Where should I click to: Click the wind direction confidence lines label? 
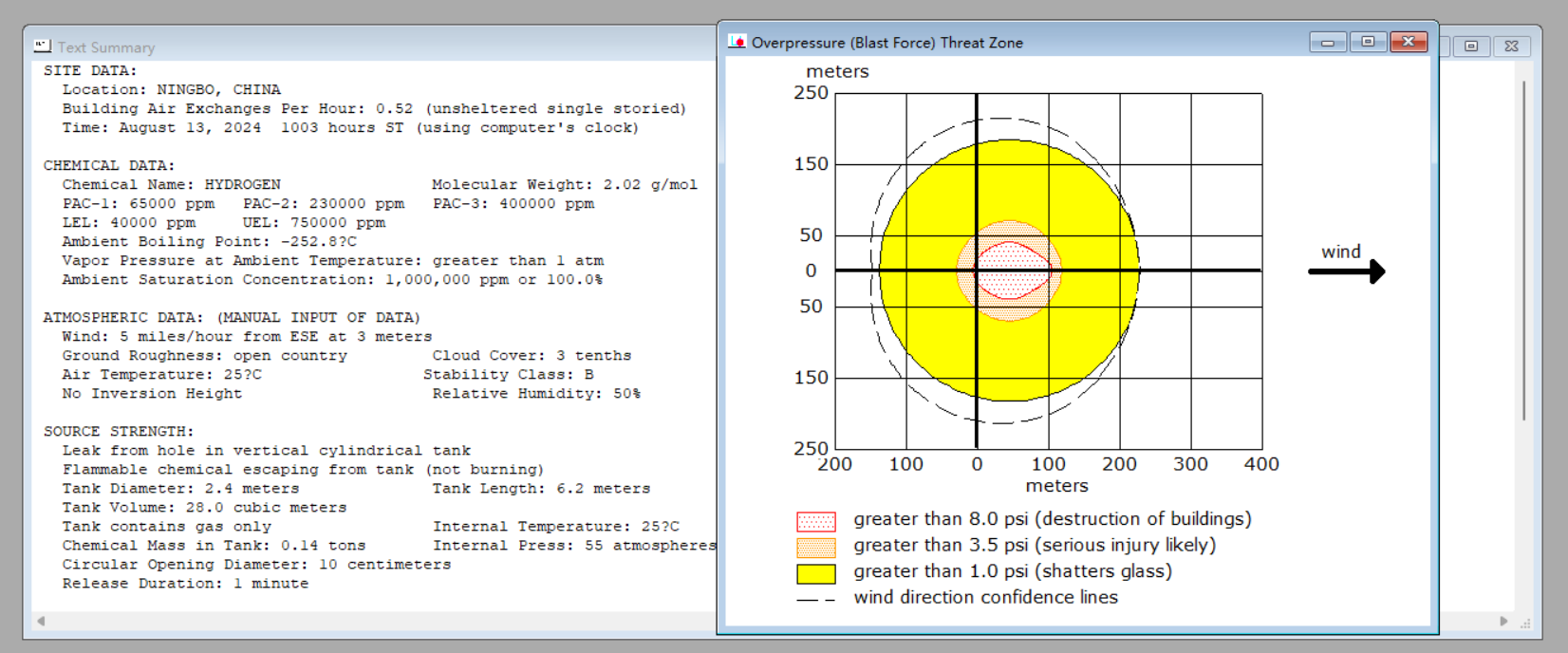pyautogui.click(x=986, y=597)
